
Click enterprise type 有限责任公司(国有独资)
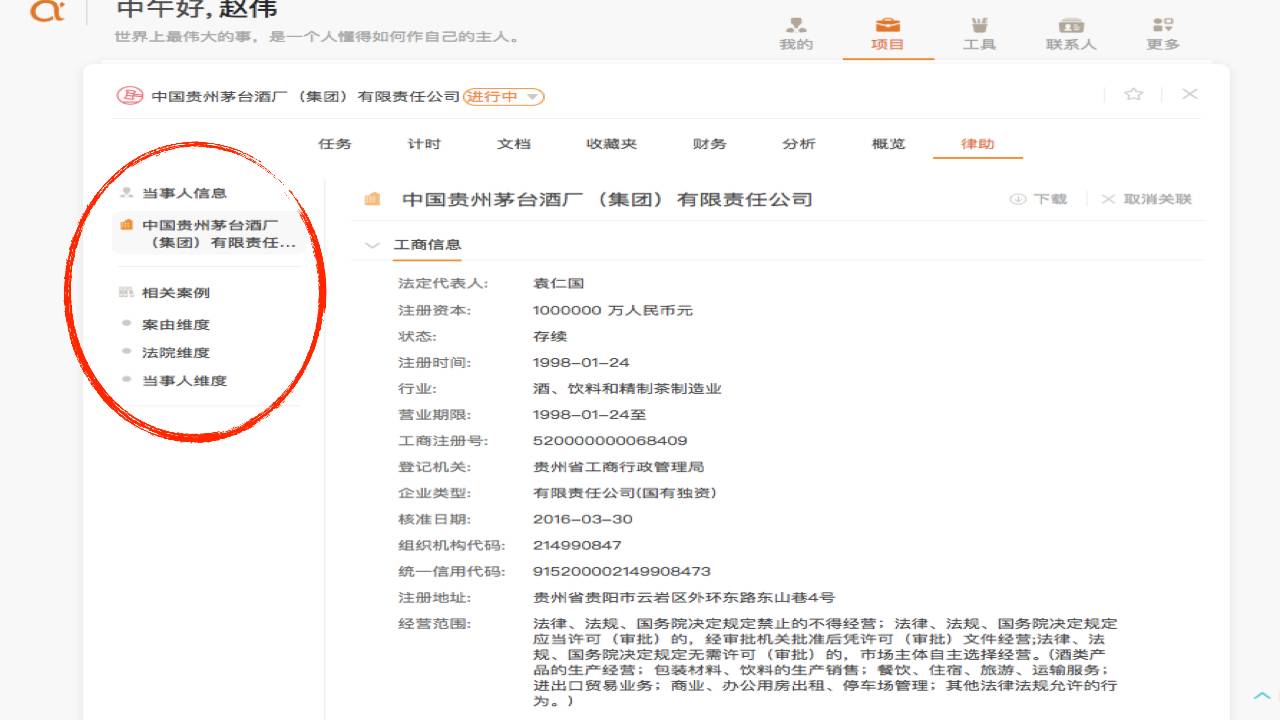625,493
